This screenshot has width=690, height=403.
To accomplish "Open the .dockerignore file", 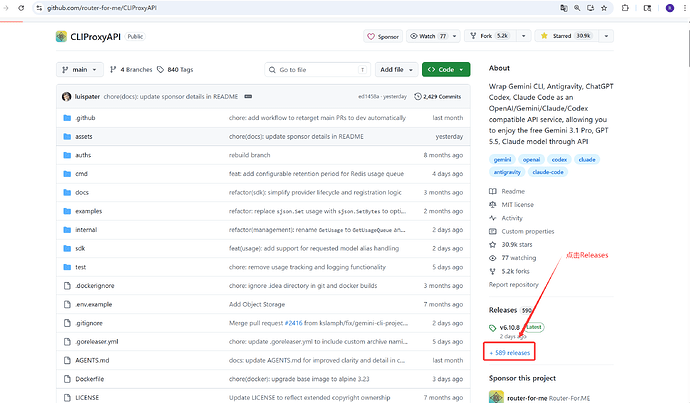I will click(95, 286).
